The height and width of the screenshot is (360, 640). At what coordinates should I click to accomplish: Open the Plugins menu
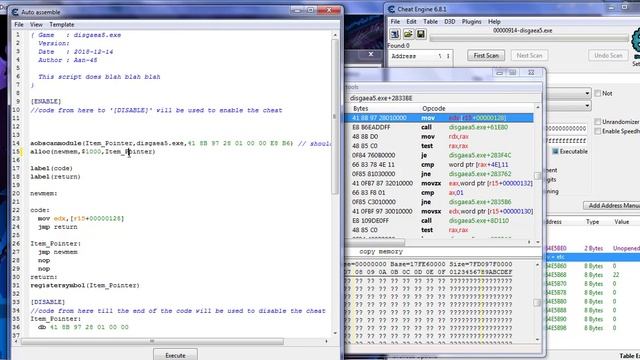click(471, 22)
